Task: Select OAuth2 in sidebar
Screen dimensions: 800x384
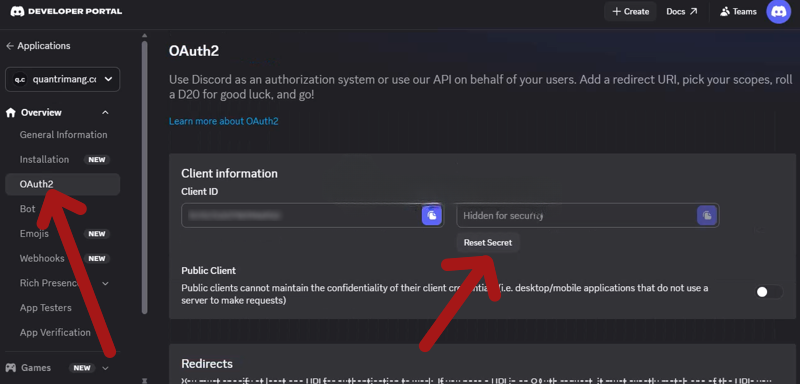Action: pyautogui.click(x=63, y=184)
